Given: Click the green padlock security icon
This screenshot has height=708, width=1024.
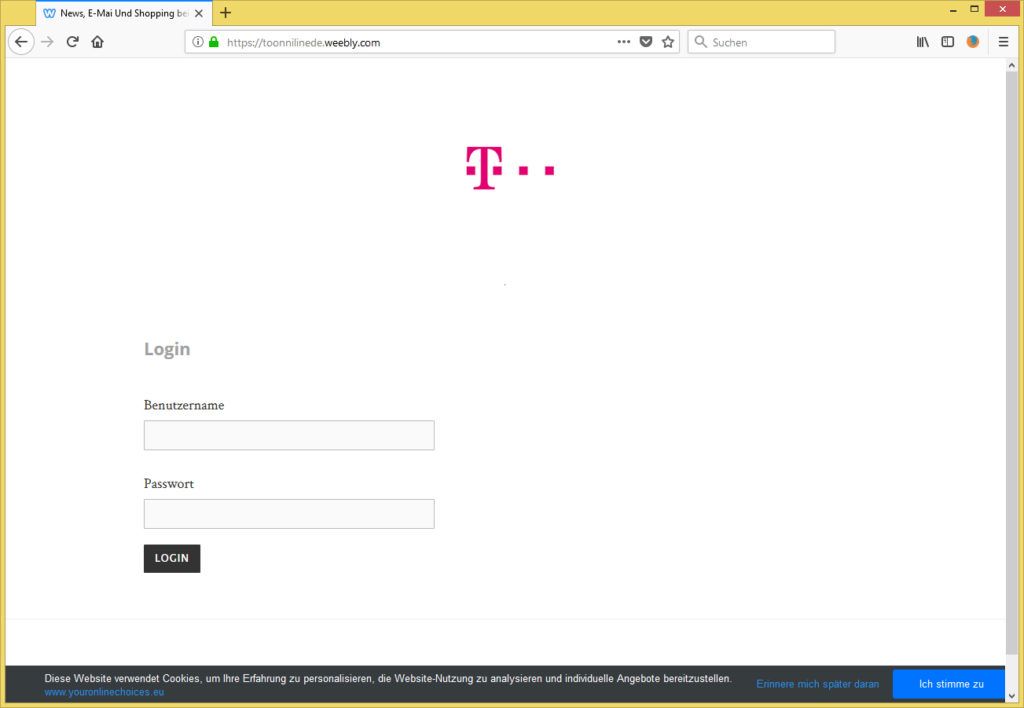Looking at the screenshot, I should 214,42.
